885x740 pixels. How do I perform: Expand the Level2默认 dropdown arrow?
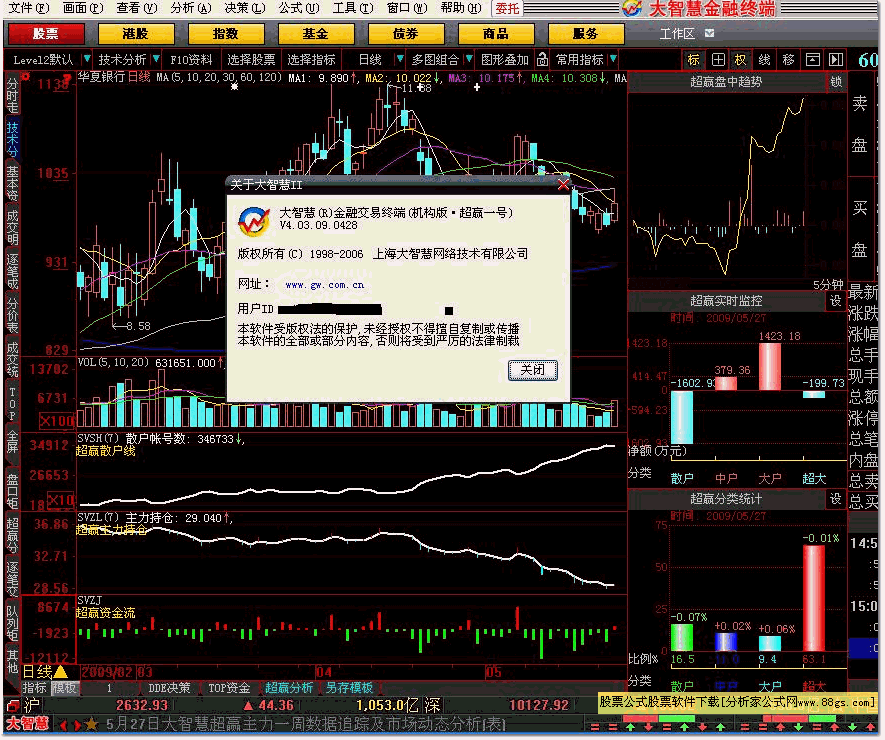(87, 59)
